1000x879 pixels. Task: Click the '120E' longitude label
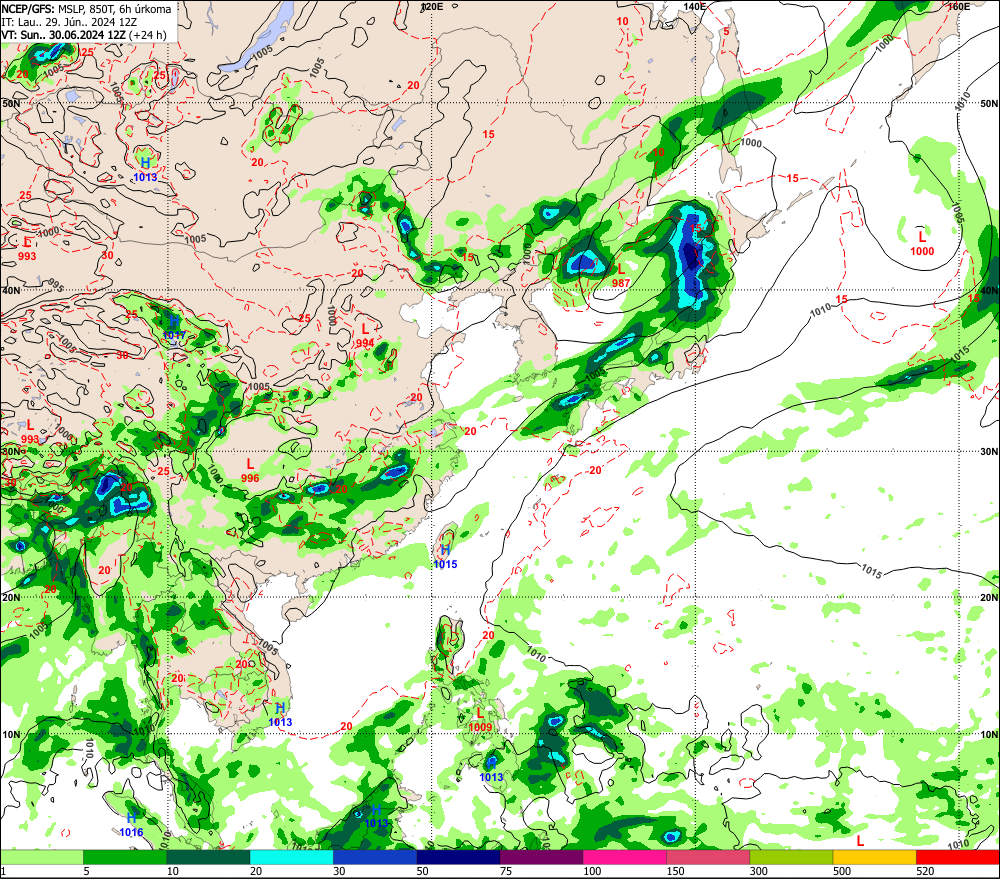coord(432,6)
